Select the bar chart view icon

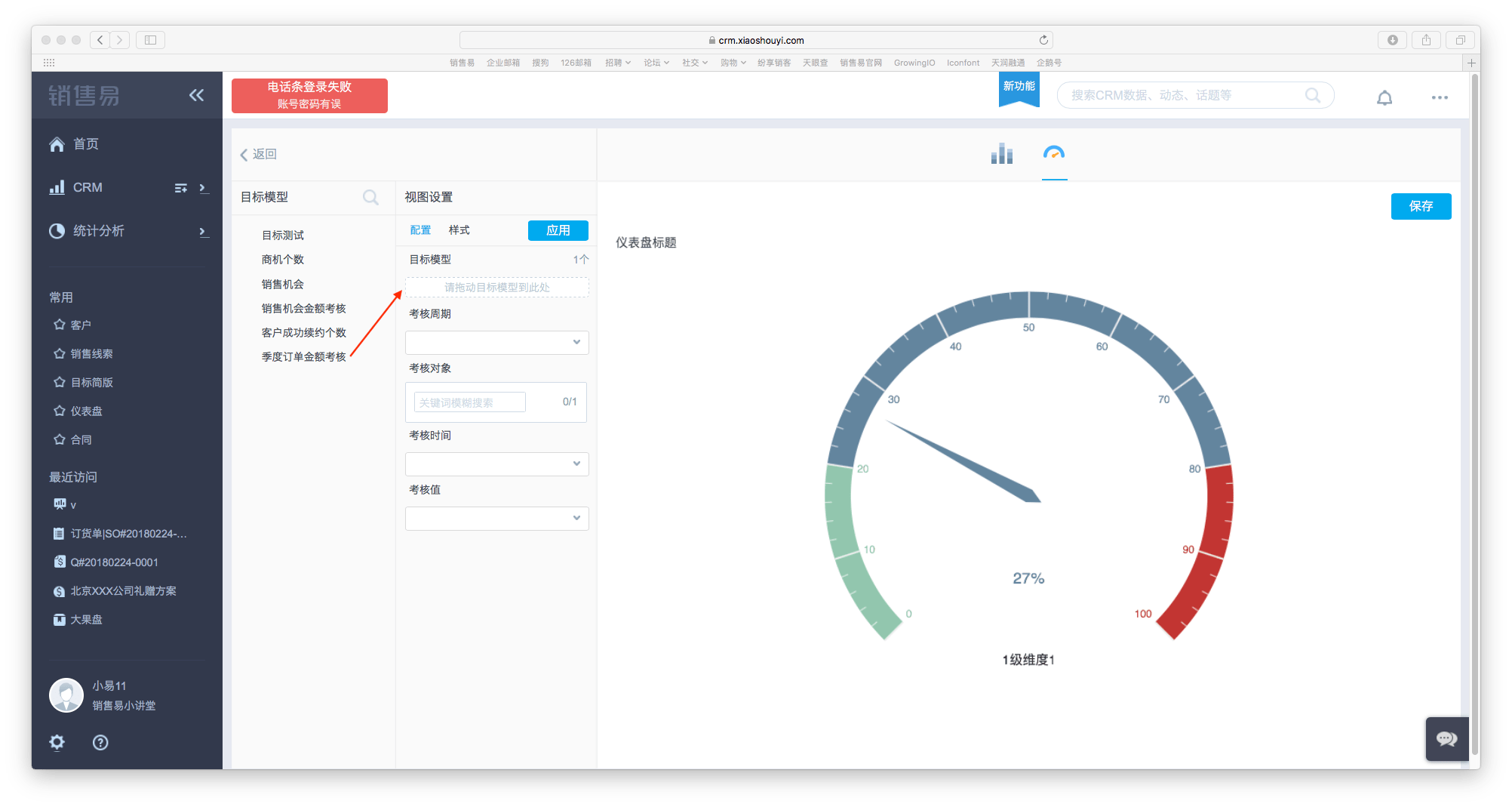[1001, 154]
